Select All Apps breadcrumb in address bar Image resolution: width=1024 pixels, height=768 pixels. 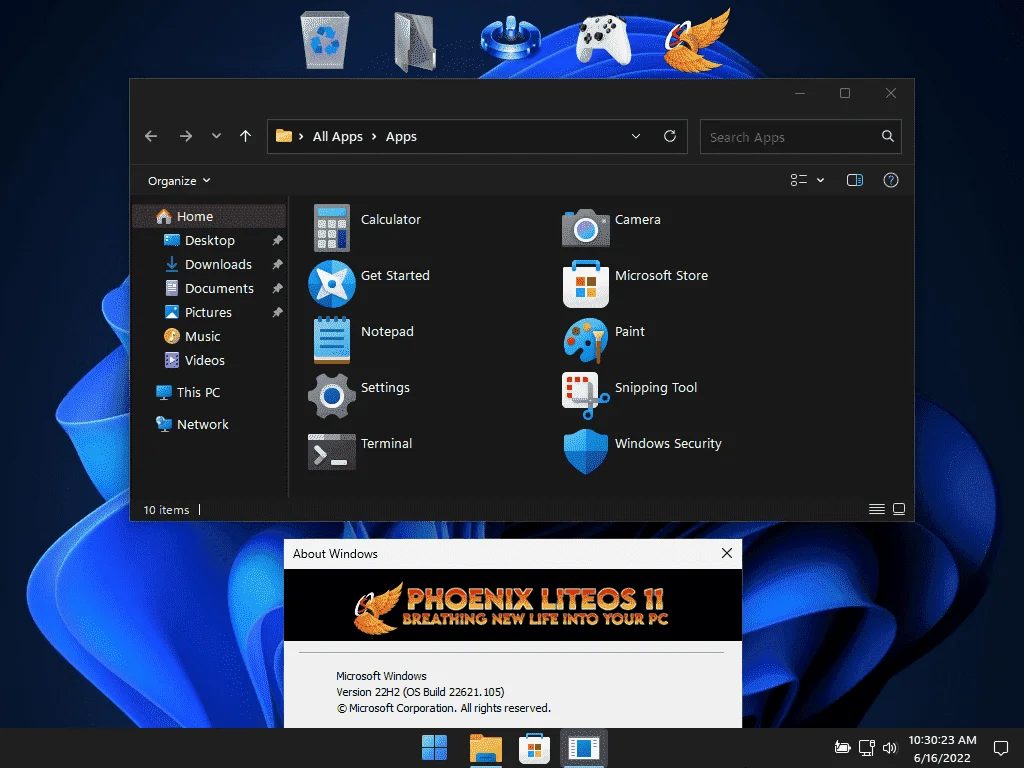(x=338, y=136)
